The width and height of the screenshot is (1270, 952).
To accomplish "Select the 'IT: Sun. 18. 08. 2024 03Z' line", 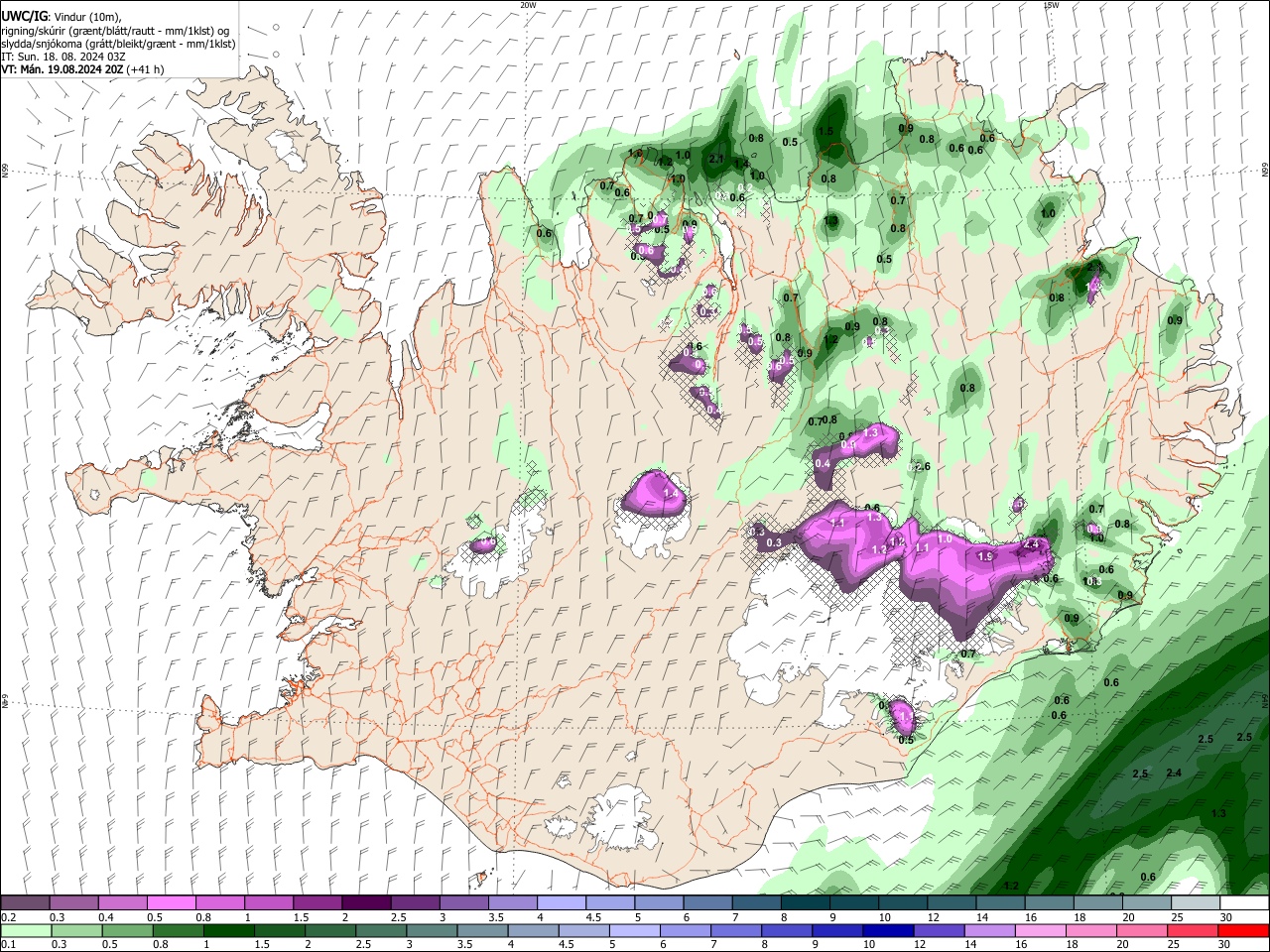I will [x=63, y=57].
